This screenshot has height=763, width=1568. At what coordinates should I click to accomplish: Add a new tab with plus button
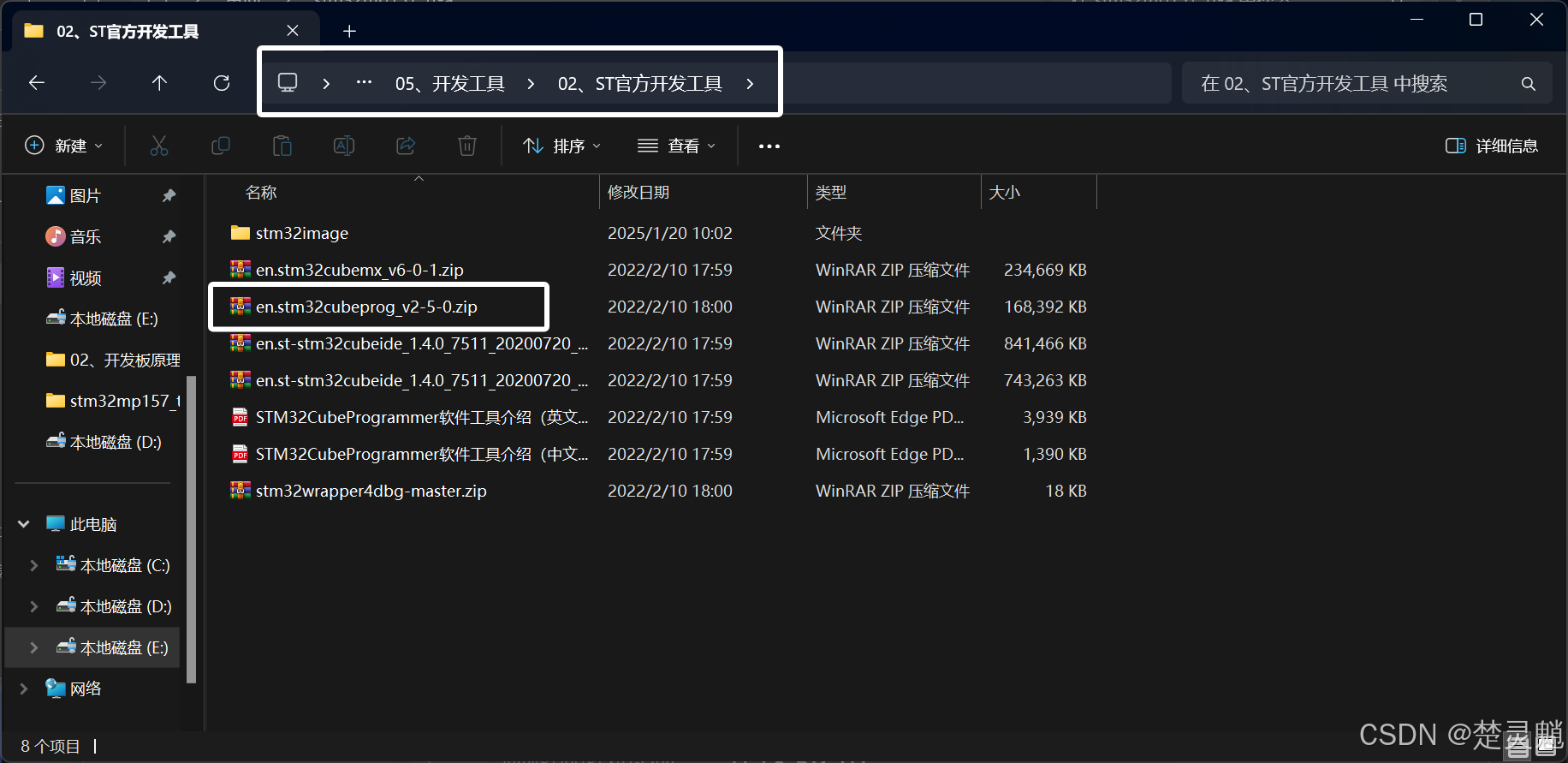(x=349, y=32)
